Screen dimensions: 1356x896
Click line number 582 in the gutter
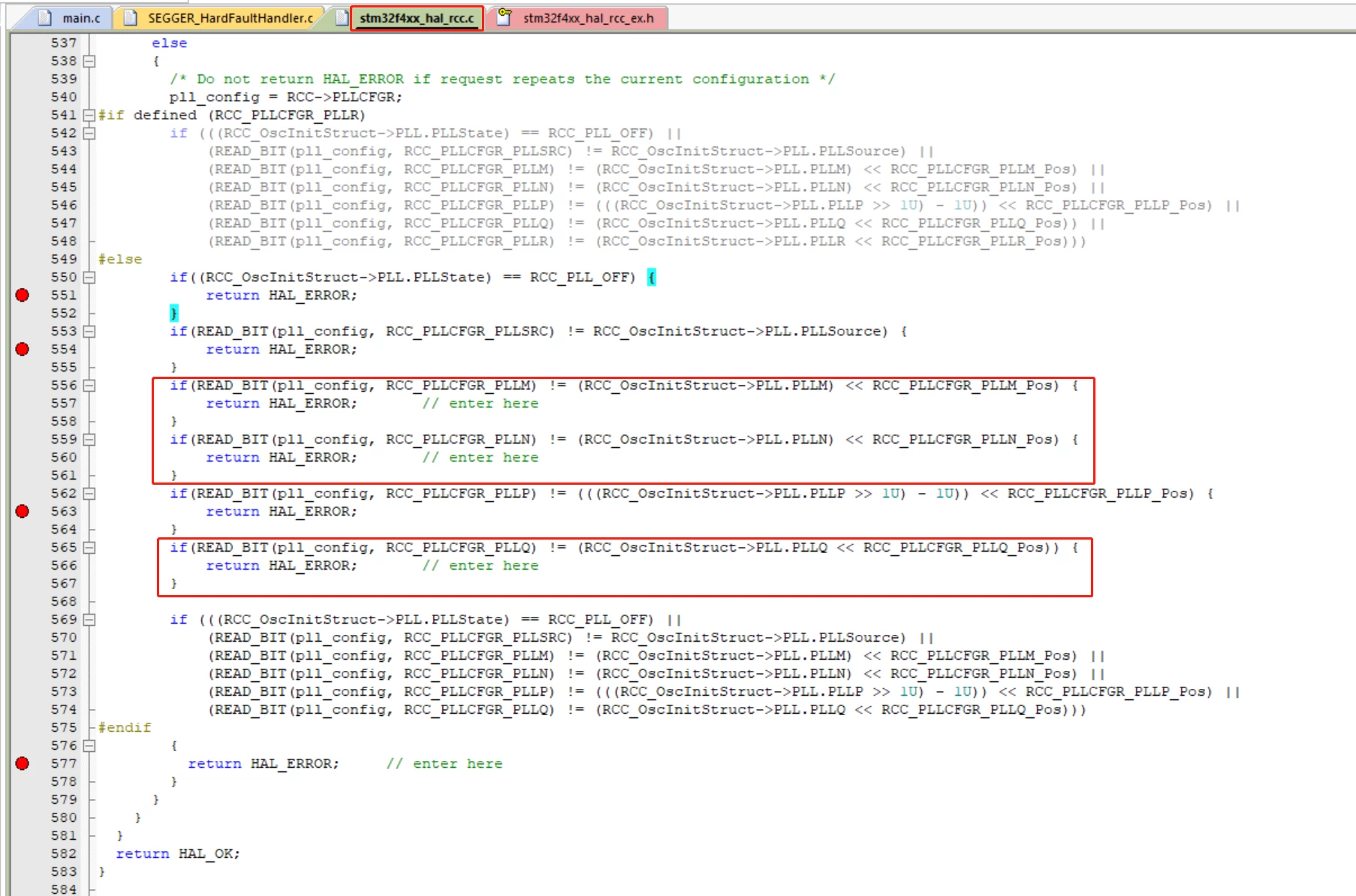64,853
